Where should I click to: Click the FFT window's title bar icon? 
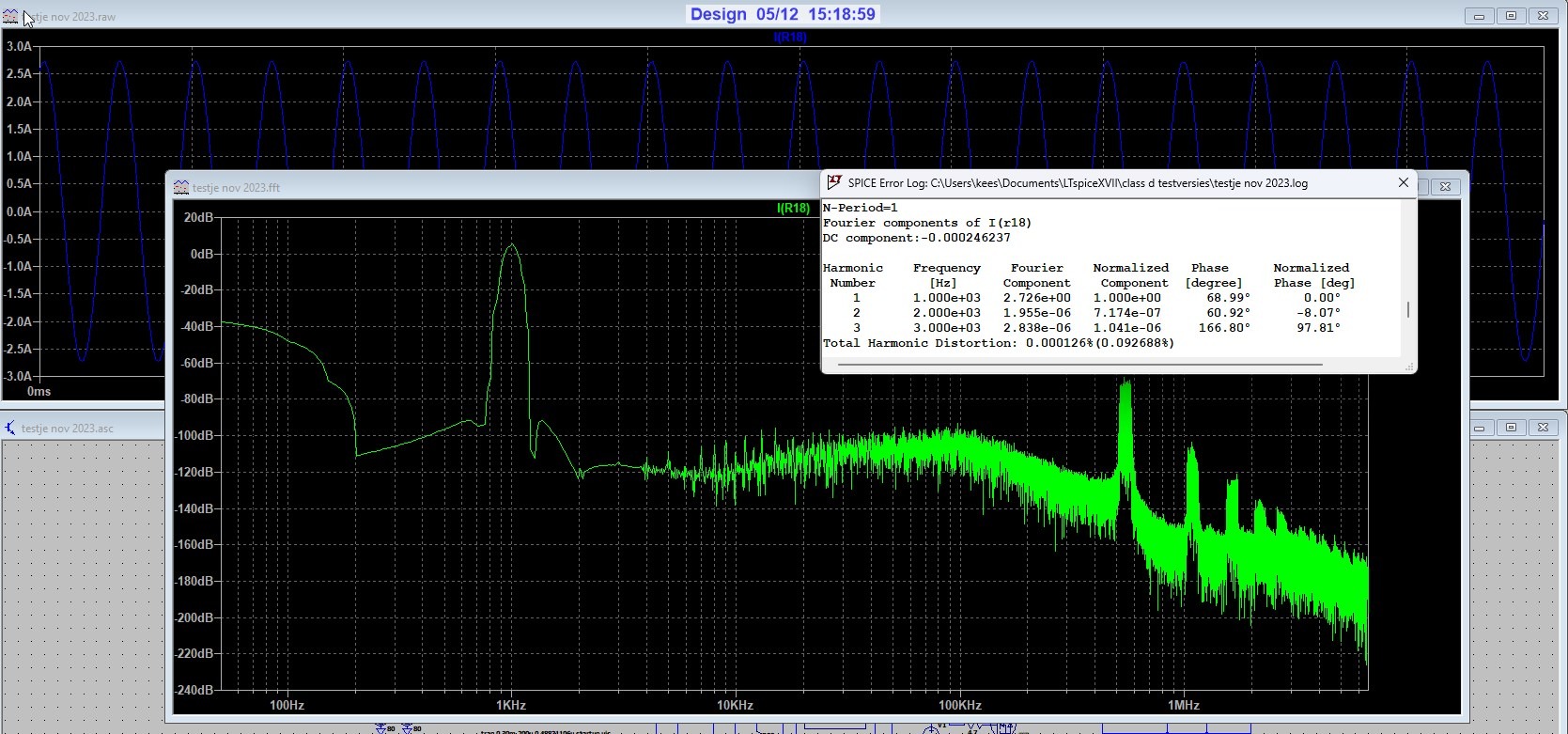[181, 187]
